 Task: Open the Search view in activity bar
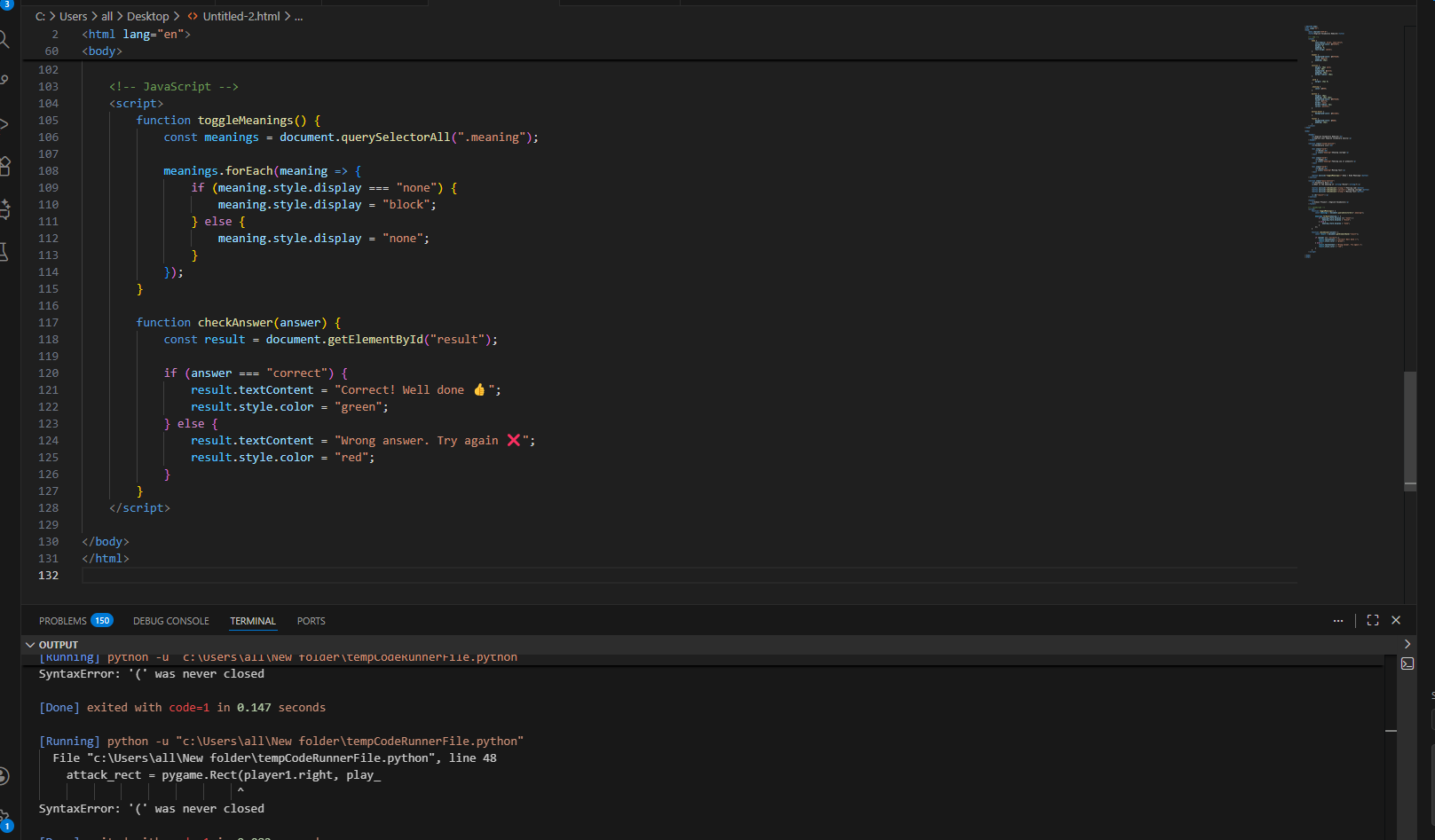point(4,39)
